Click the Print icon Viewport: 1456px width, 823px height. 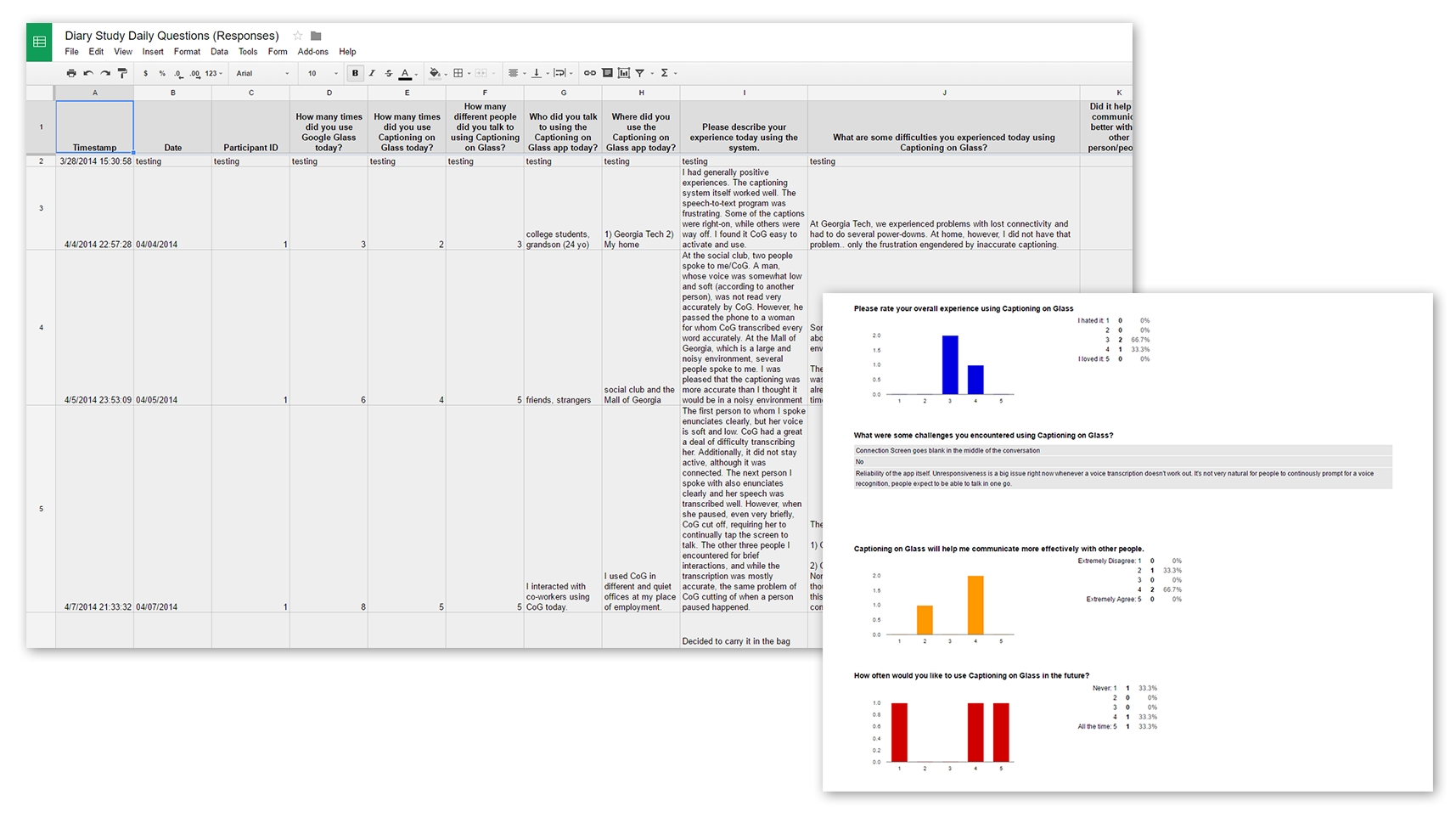(x=71, y=73)
